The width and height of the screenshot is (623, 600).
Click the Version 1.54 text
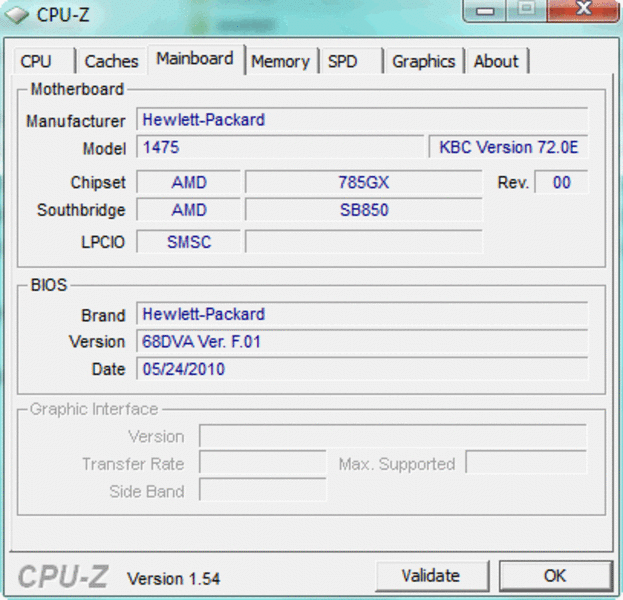pos(174,579)
